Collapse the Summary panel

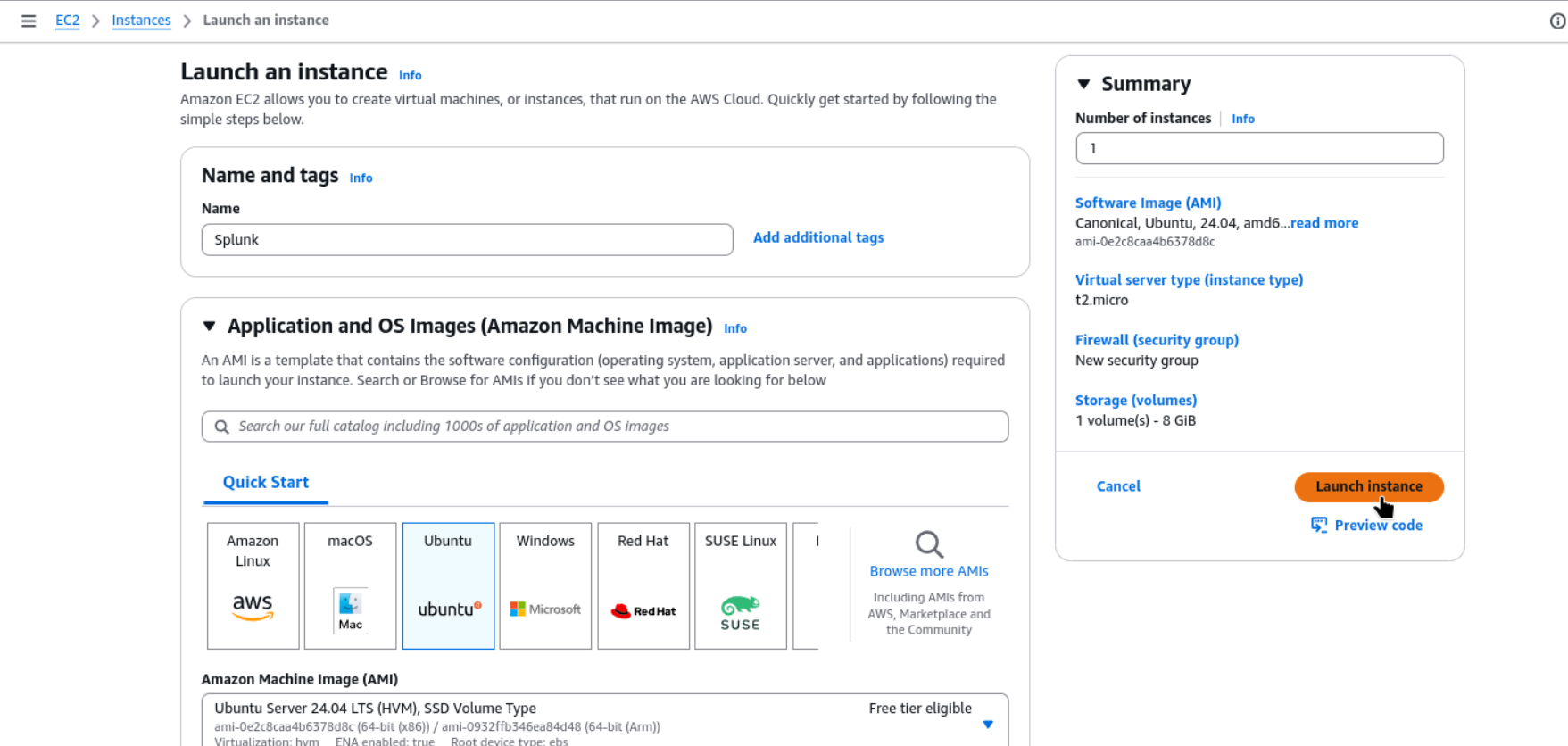pyautogui.click(x=1083, y=84)
